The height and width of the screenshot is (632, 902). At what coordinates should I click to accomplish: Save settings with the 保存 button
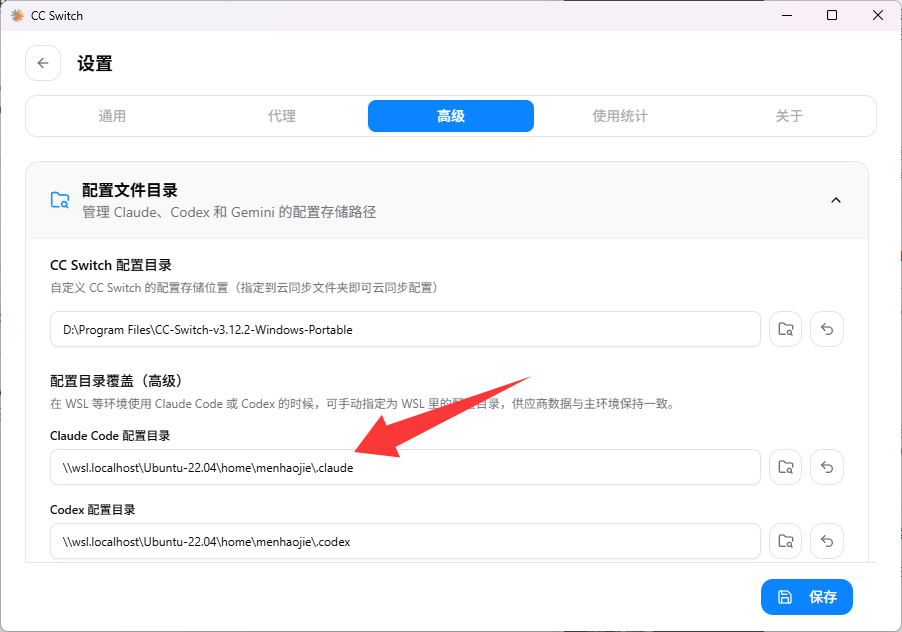point(807,597)
